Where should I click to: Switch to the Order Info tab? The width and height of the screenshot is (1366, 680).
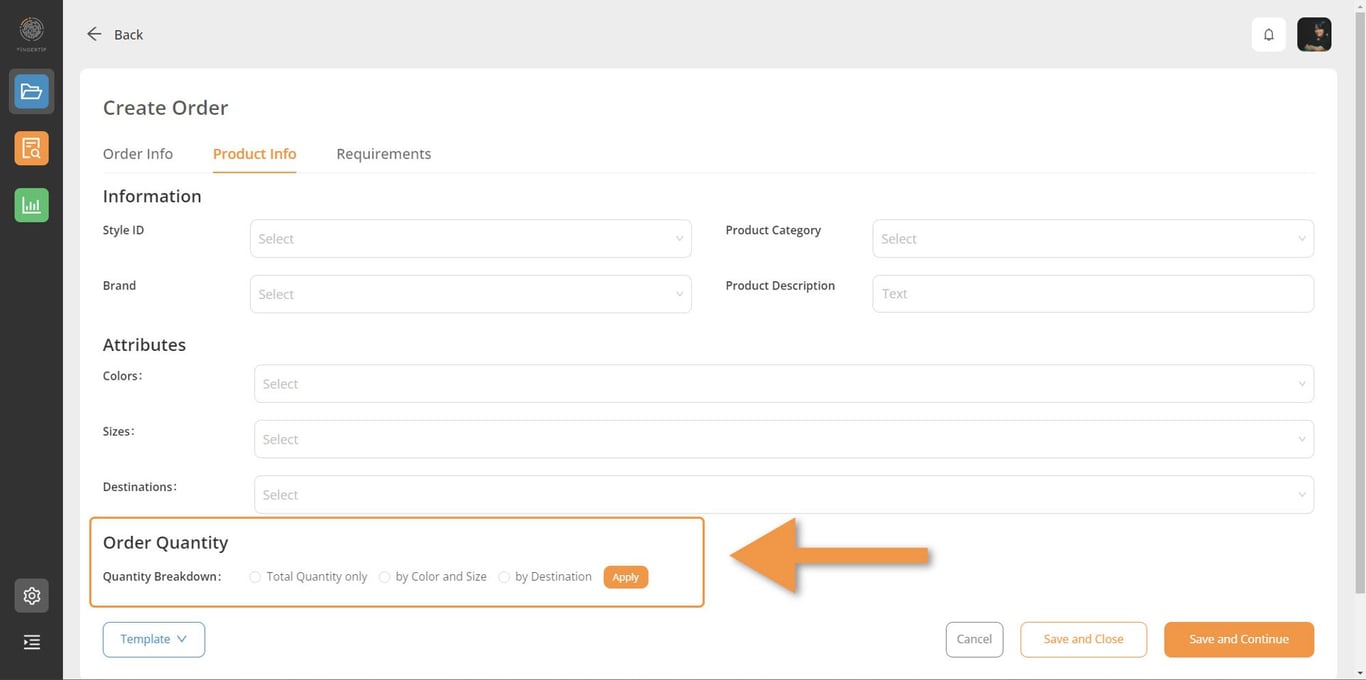[x=138, y=154]
